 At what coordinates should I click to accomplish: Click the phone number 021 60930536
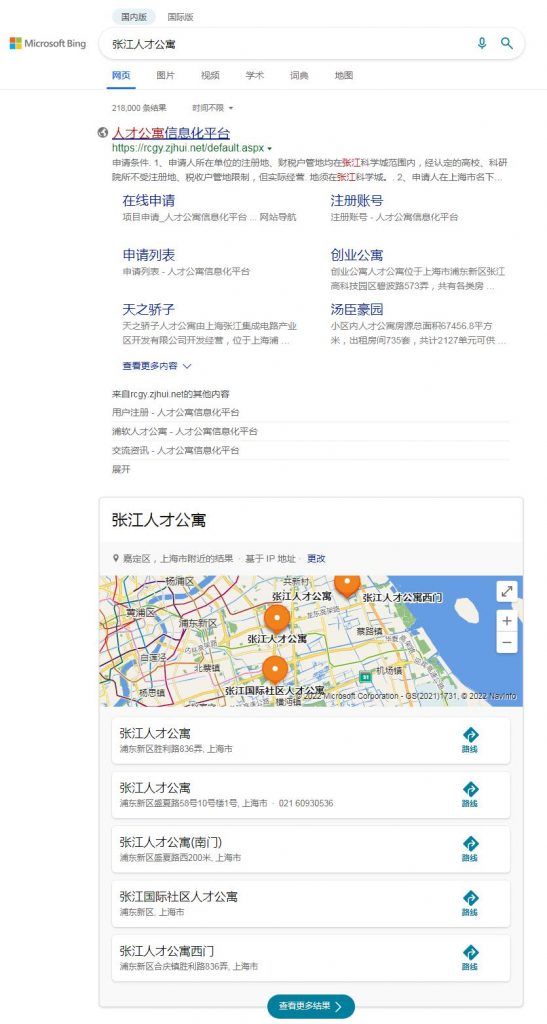pyautogui.click(x=306, y=803)
